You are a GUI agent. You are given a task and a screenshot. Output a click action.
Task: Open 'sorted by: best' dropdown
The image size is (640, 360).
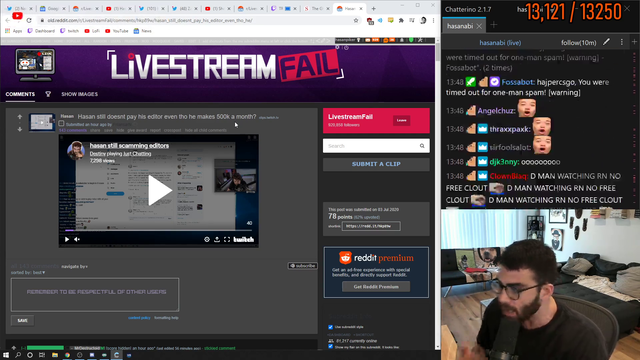click(x=28, y=272)
